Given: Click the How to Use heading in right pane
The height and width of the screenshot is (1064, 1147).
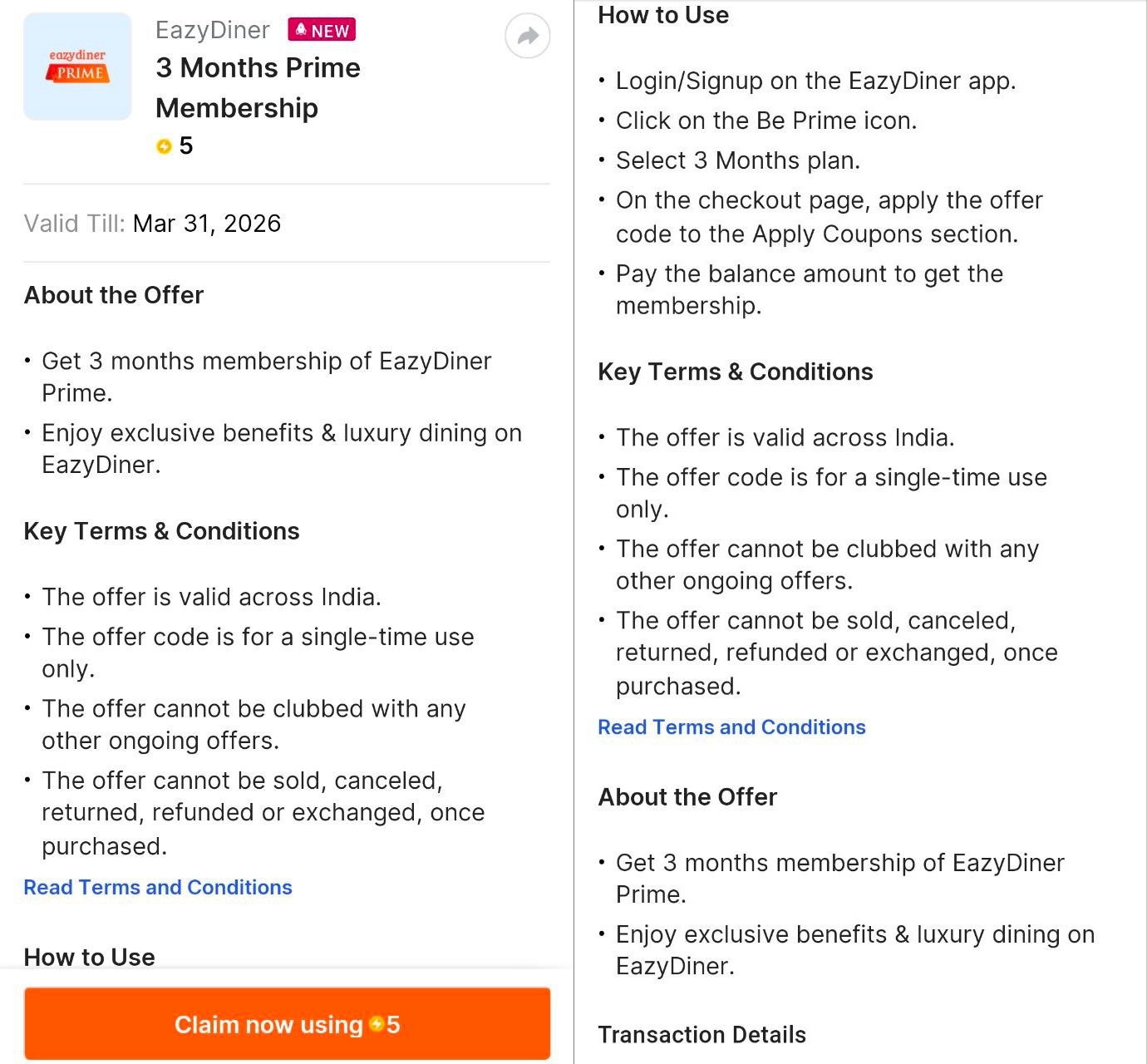Looking at the screenshot, I should coord(663,15).
